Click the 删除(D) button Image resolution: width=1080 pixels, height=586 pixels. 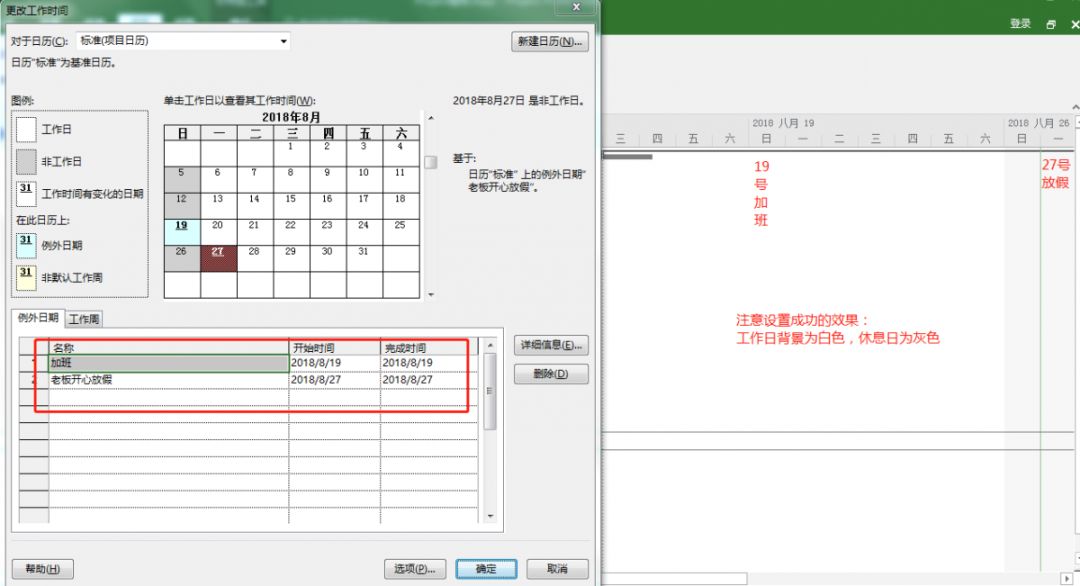point(551,374)
